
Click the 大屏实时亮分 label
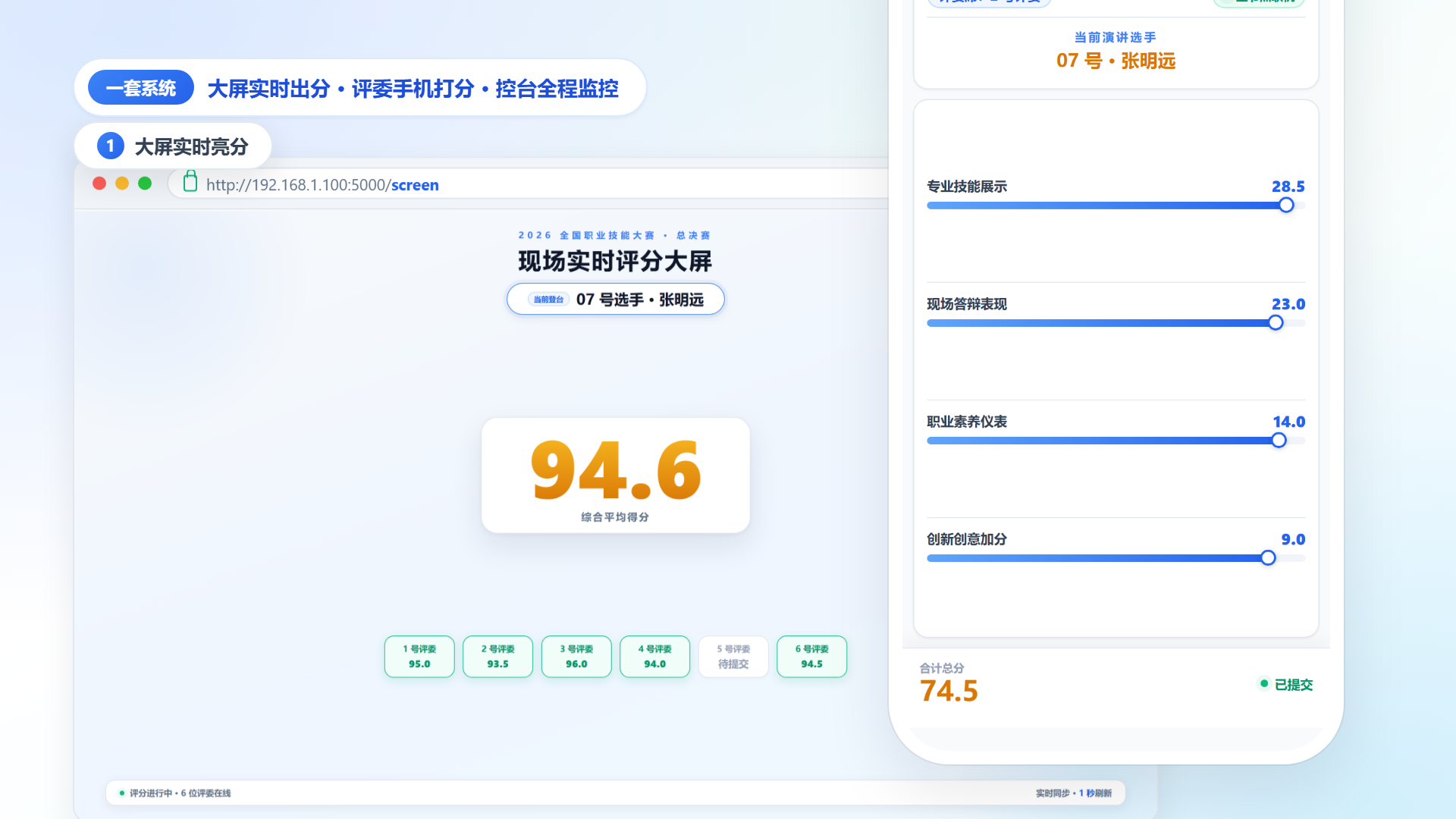coord(191,146)
